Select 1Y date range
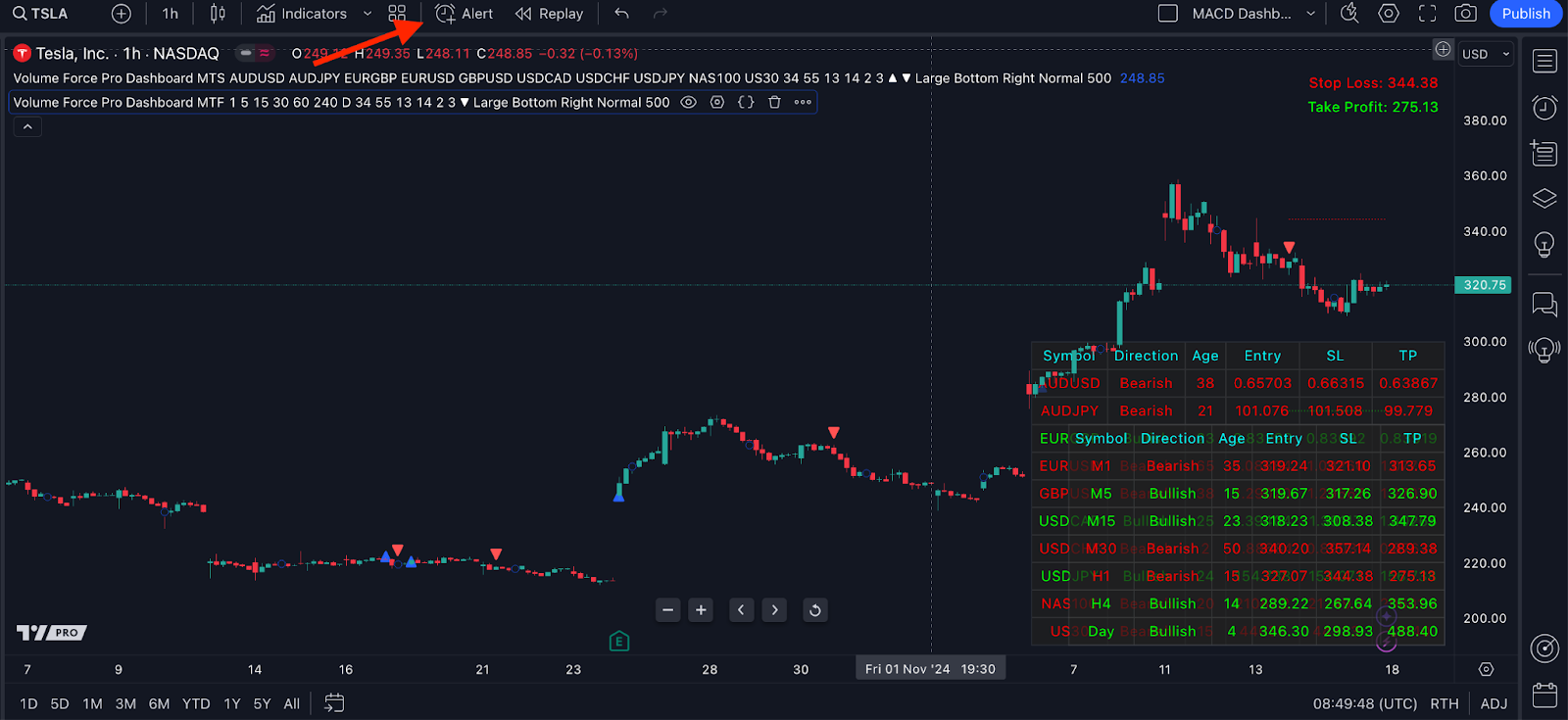1568x720 pixels. [x=232, y=703]
